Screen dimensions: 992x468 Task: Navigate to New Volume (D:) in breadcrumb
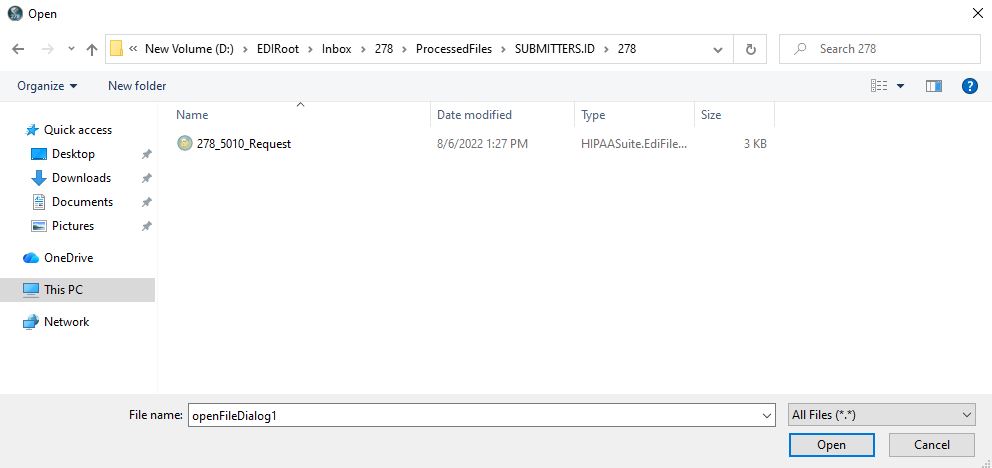click(x=189, y=49)
